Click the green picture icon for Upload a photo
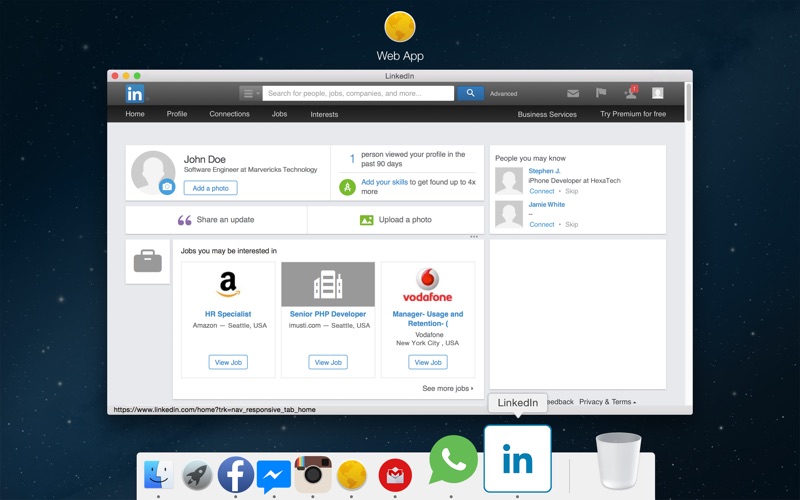Screen dimensions: 800x500 tap(367, 220)
